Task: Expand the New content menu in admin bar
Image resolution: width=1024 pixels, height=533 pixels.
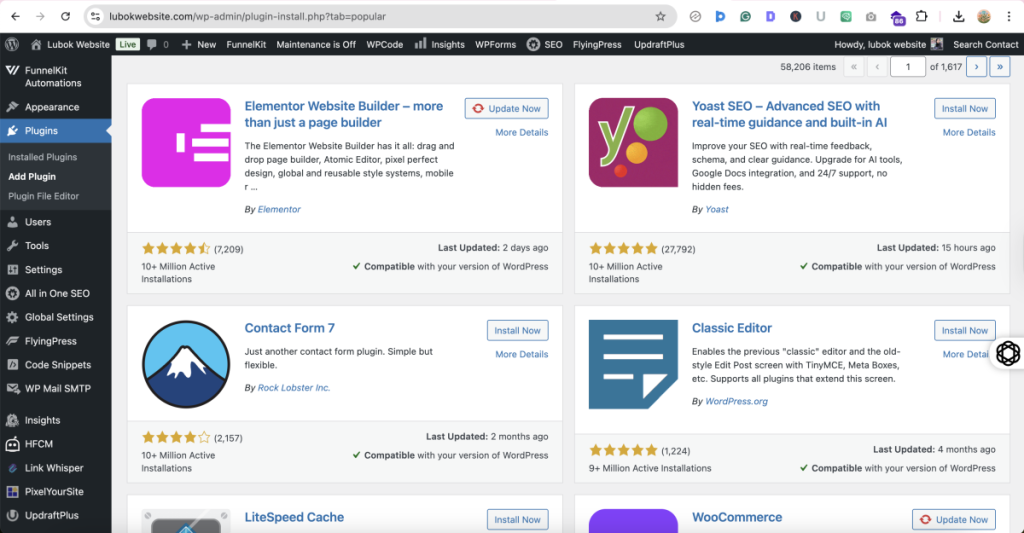Action: [x=199, y=45]
